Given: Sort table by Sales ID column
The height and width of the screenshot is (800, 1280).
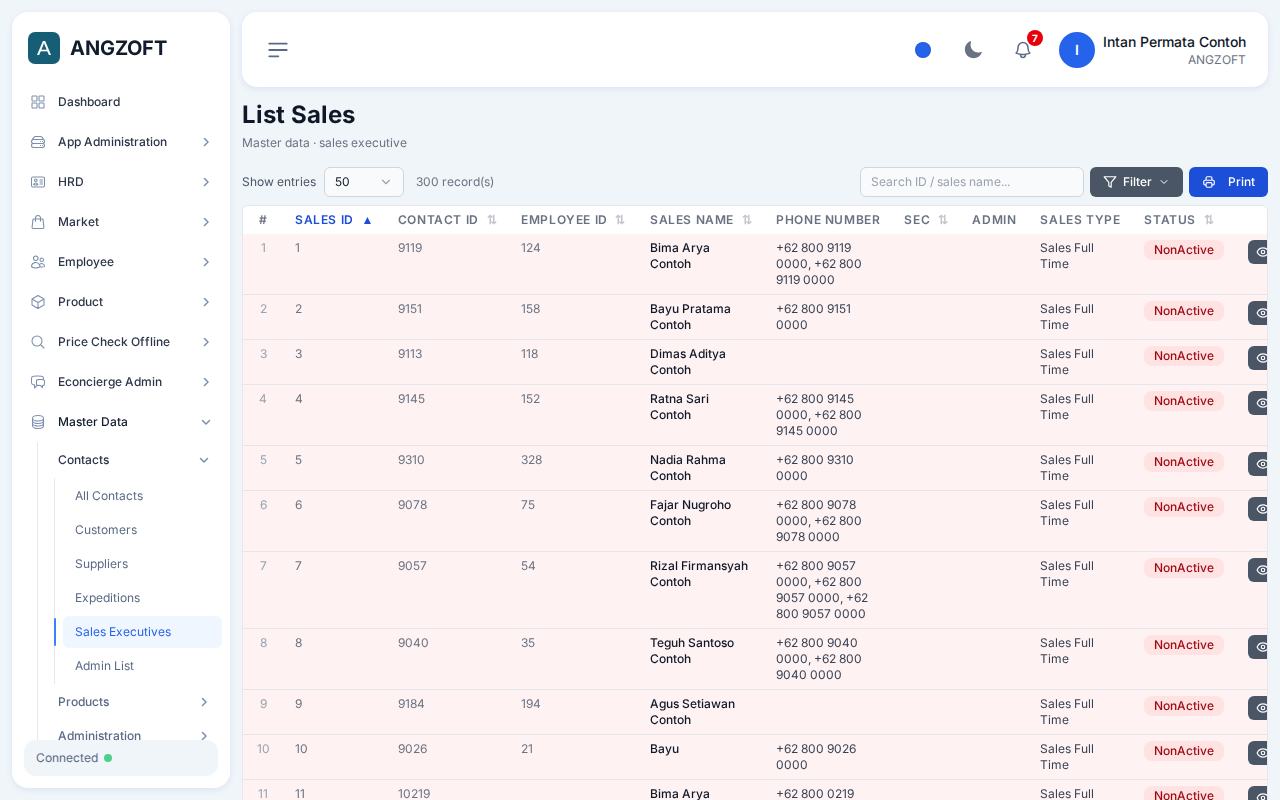Looking at the screenshot, I should [x=334, y=220].
